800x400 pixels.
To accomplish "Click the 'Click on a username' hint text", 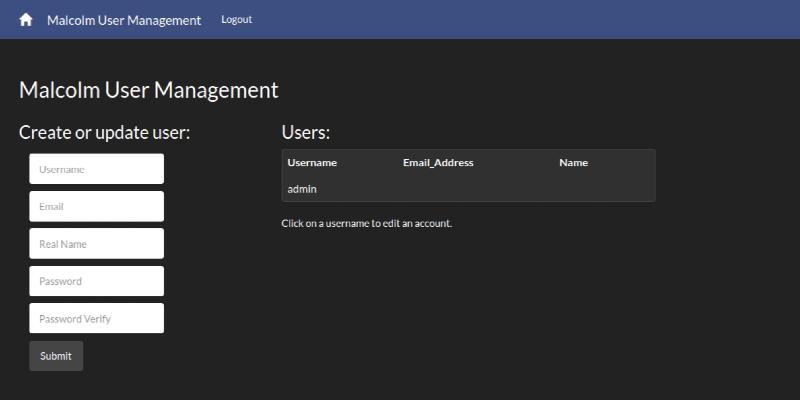I will [x=367, y=223].
